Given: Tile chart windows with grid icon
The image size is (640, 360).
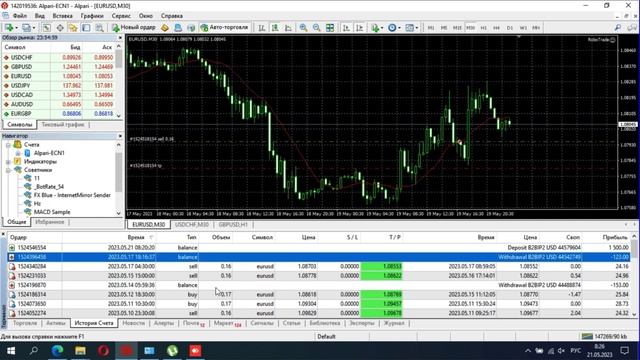Looking at the screenshot, I should tap(330, 27).
